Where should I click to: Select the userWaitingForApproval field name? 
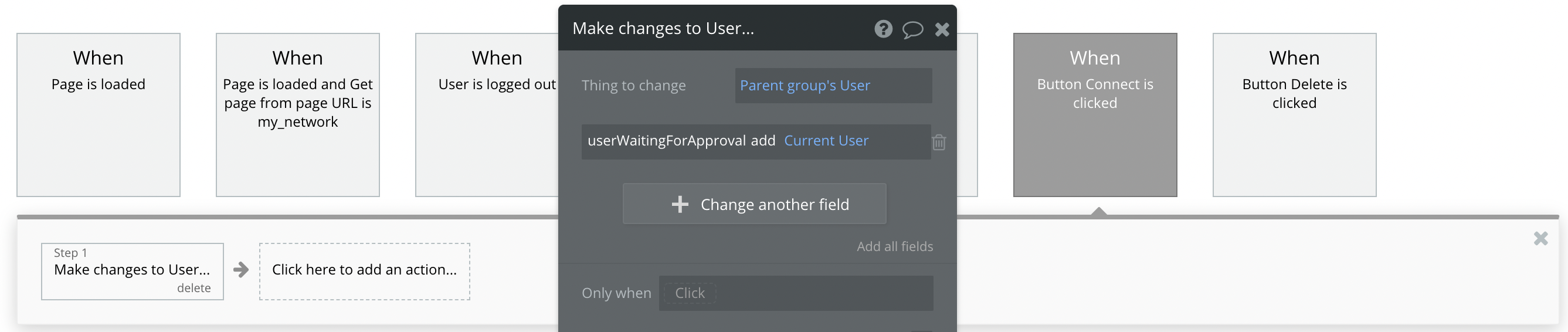click(x=667, y=141)
